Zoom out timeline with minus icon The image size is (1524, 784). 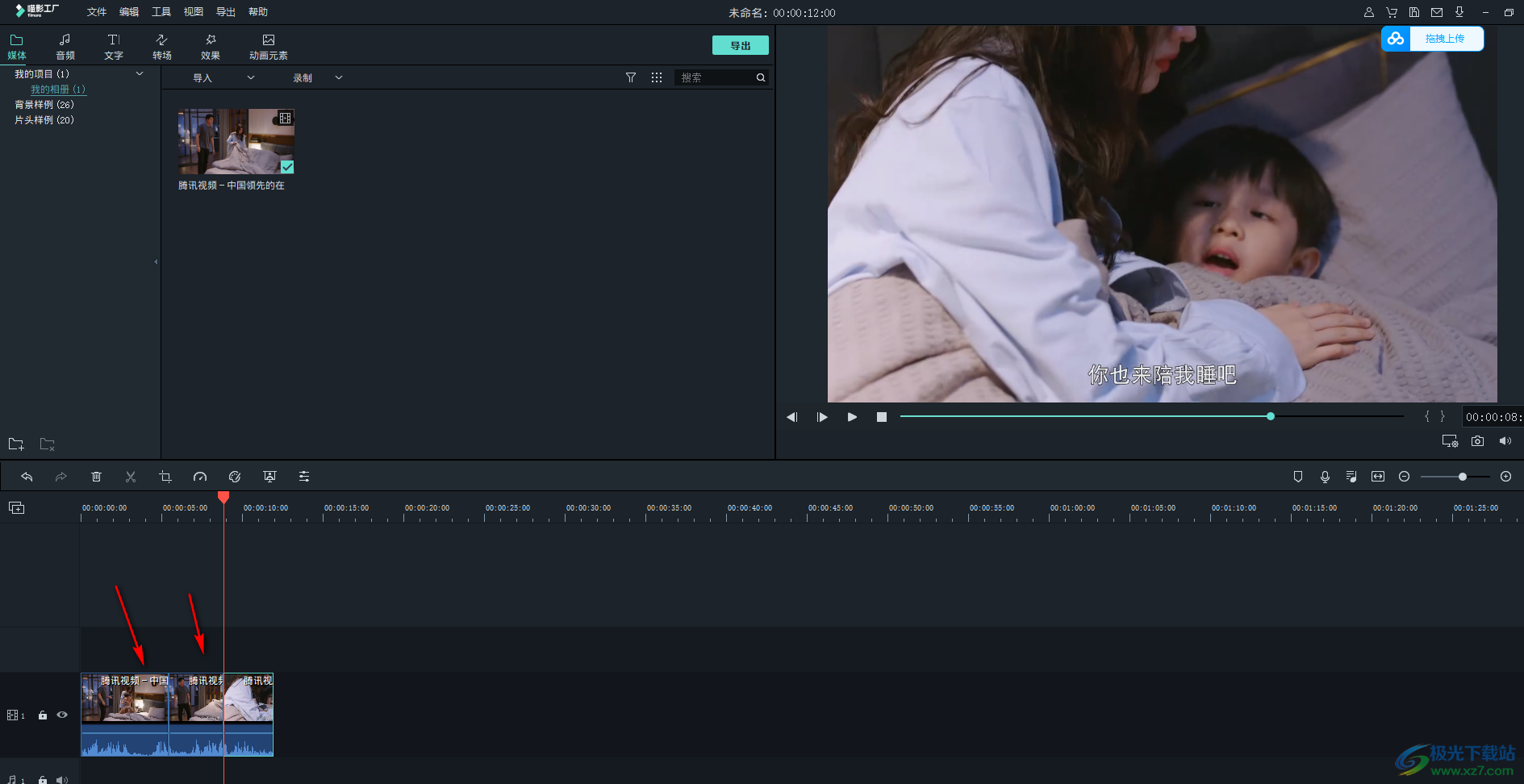click(1405, 477)
